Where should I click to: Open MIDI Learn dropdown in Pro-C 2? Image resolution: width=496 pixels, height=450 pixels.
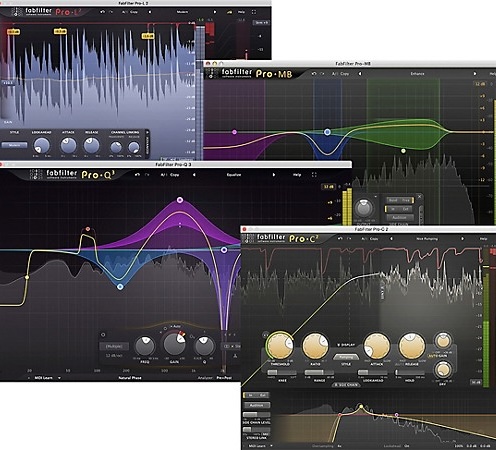tap(271, 446)
